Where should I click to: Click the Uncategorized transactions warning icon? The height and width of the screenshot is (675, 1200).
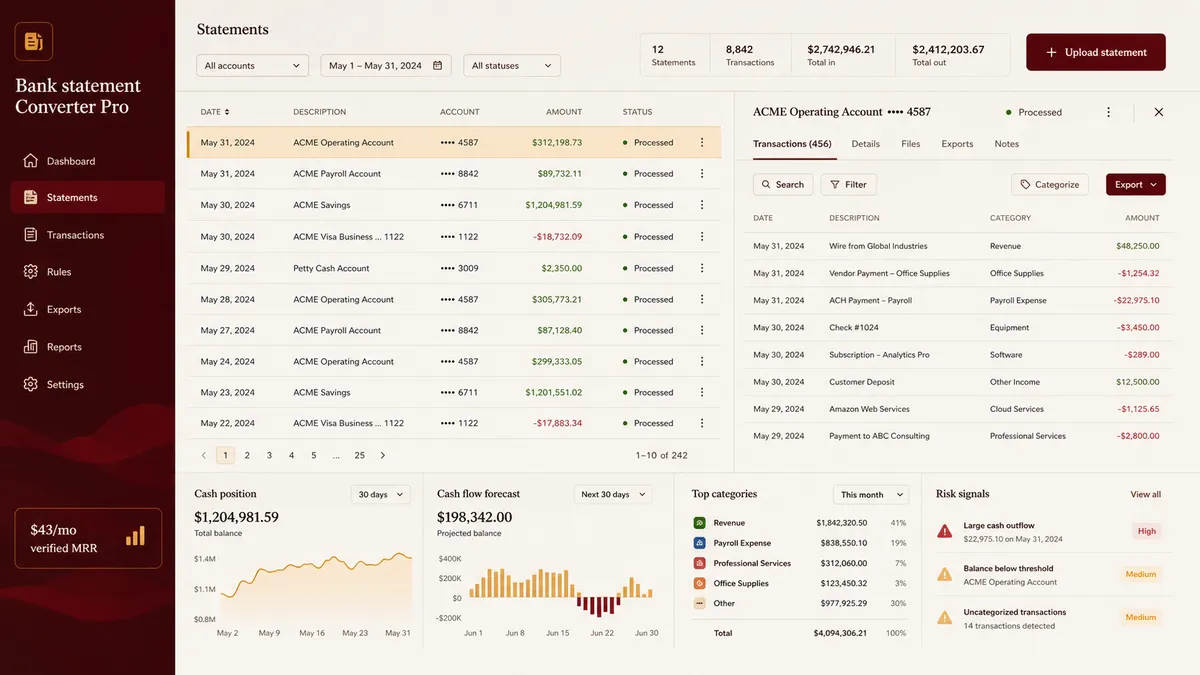pyautogui.click(x=944, y=618)
